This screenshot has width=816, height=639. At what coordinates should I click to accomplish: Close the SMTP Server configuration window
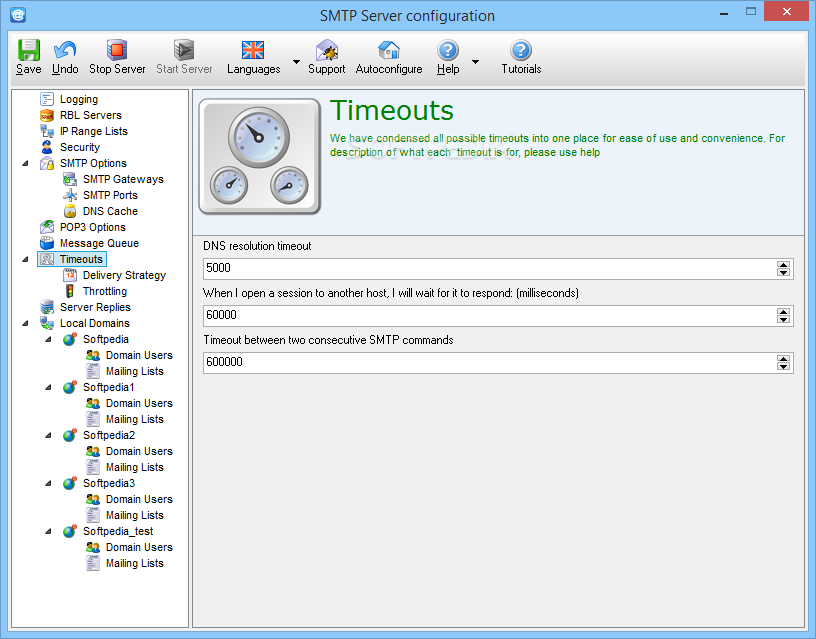786,11
